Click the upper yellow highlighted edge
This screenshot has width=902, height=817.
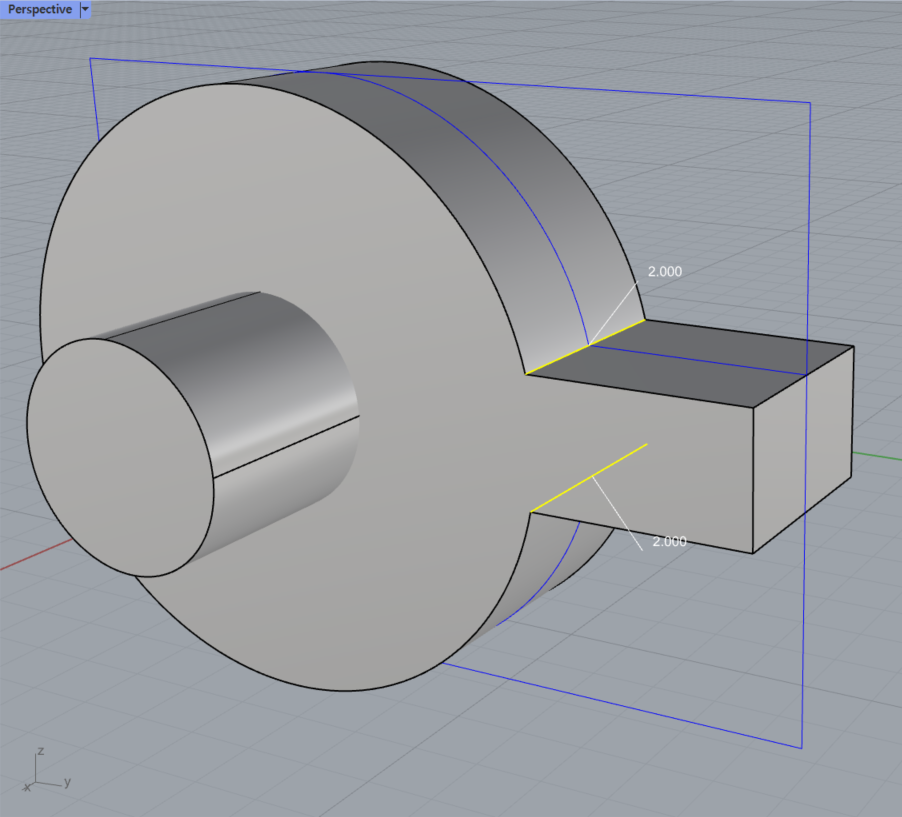(585, 346)
